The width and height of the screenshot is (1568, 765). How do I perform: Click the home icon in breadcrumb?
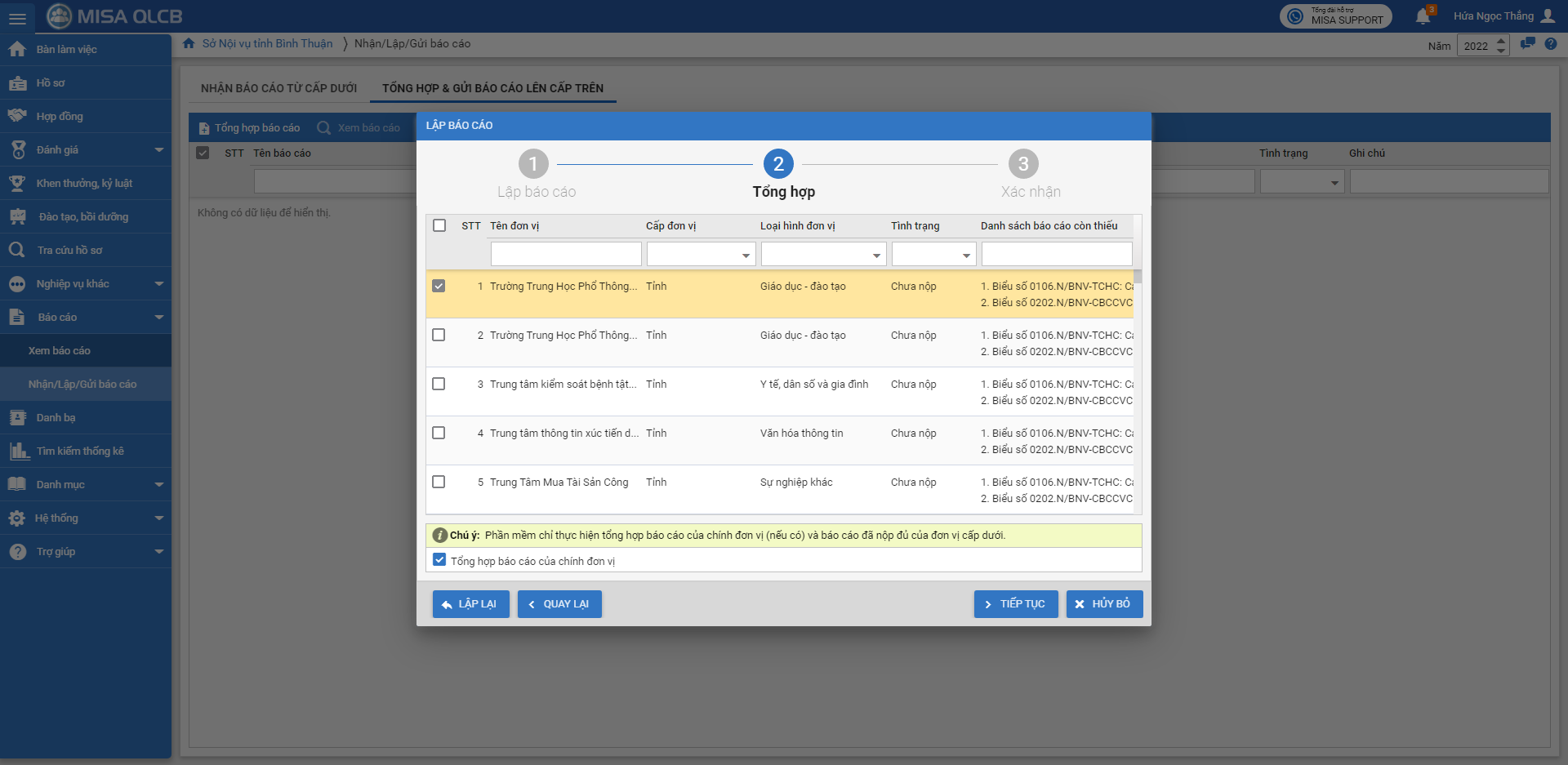pyautogui.click(x=189, y=43)
